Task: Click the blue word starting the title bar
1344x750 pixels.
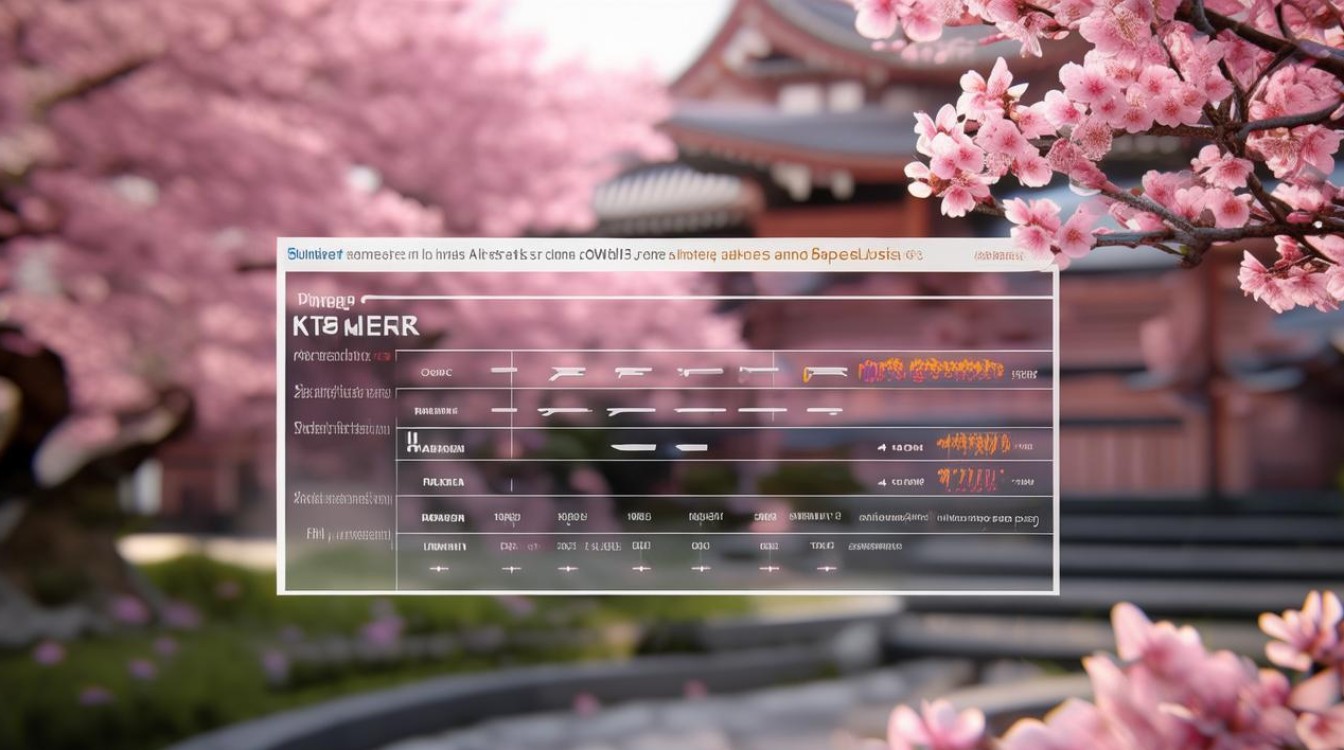Action: click(314, 255)
